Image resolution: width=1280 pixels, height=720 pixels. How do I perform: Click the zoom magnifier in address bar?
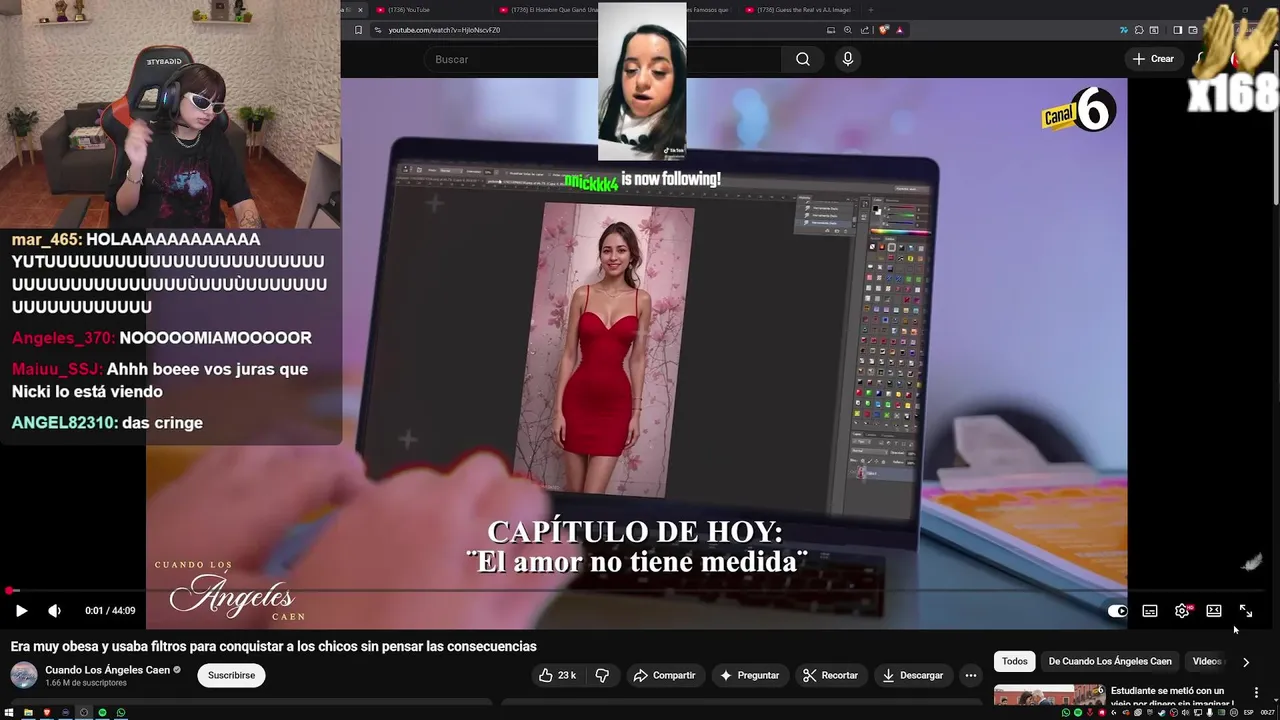pyautogui.click(x=848, y=30)
